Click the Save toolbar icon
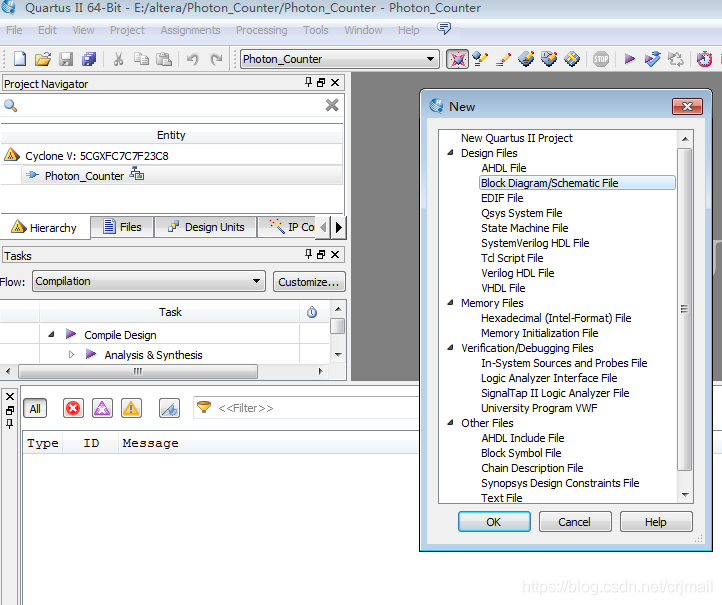 coord(66,59)
